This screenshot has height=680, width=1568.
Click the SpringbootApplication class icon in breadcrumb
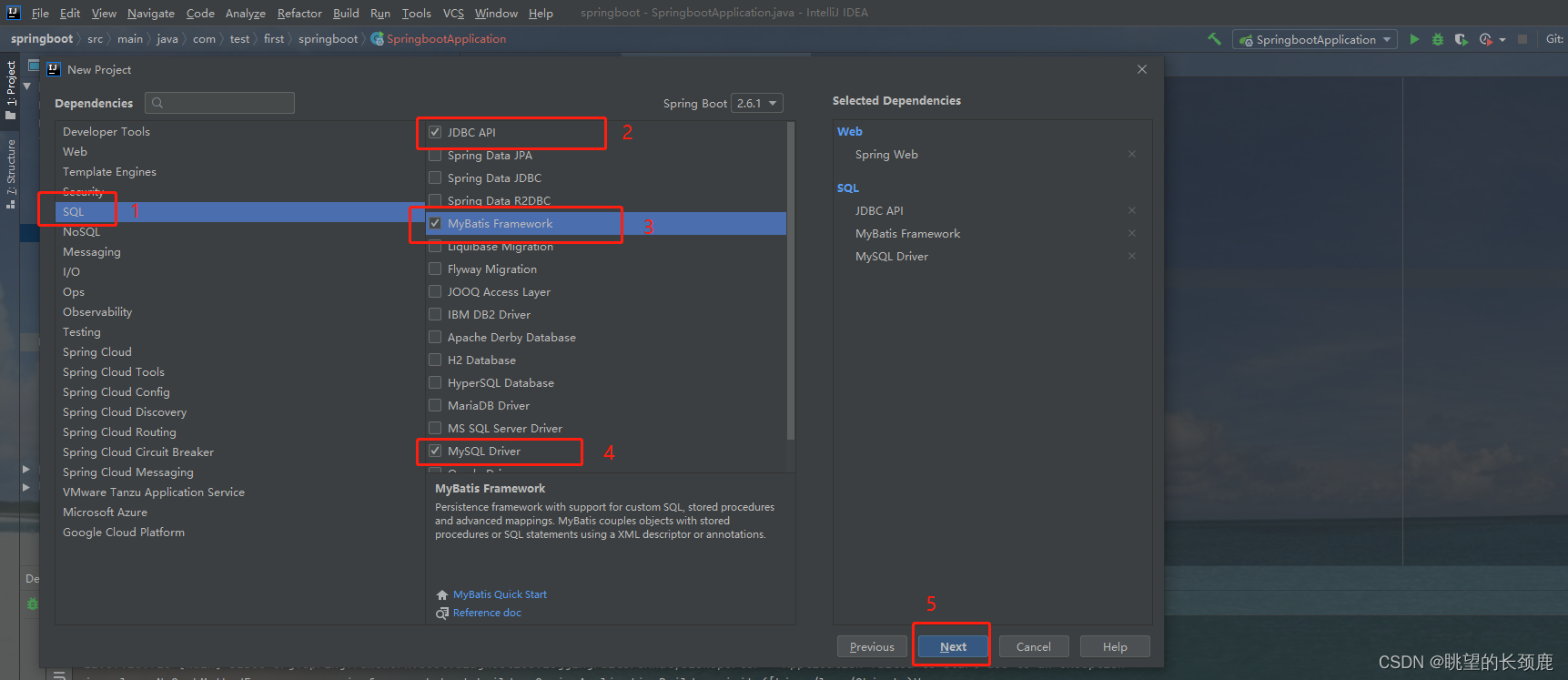pyautogui.click(x=377, y=39)
